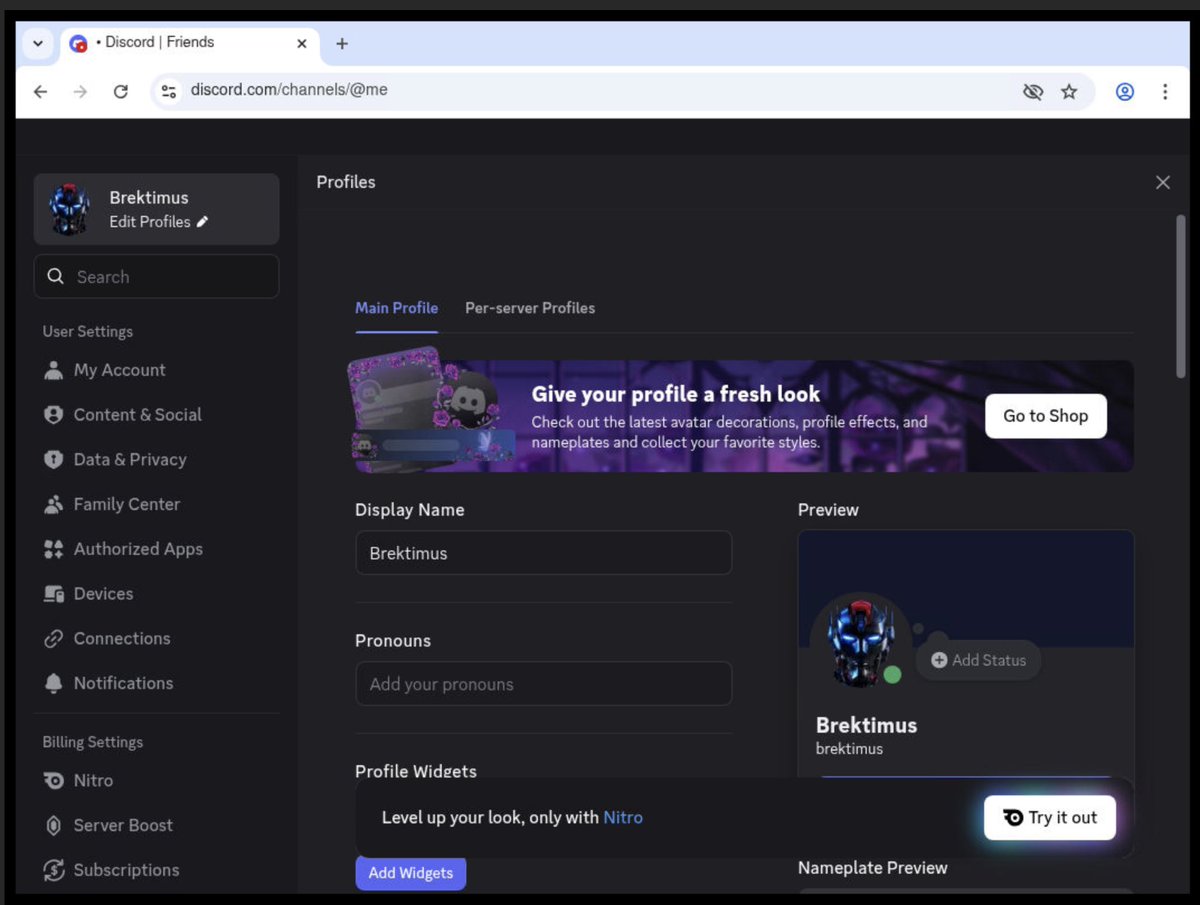This screenshot has width=1200, height=905.
Task: Open a new browser tab with plus
Action: click(342, 44)
